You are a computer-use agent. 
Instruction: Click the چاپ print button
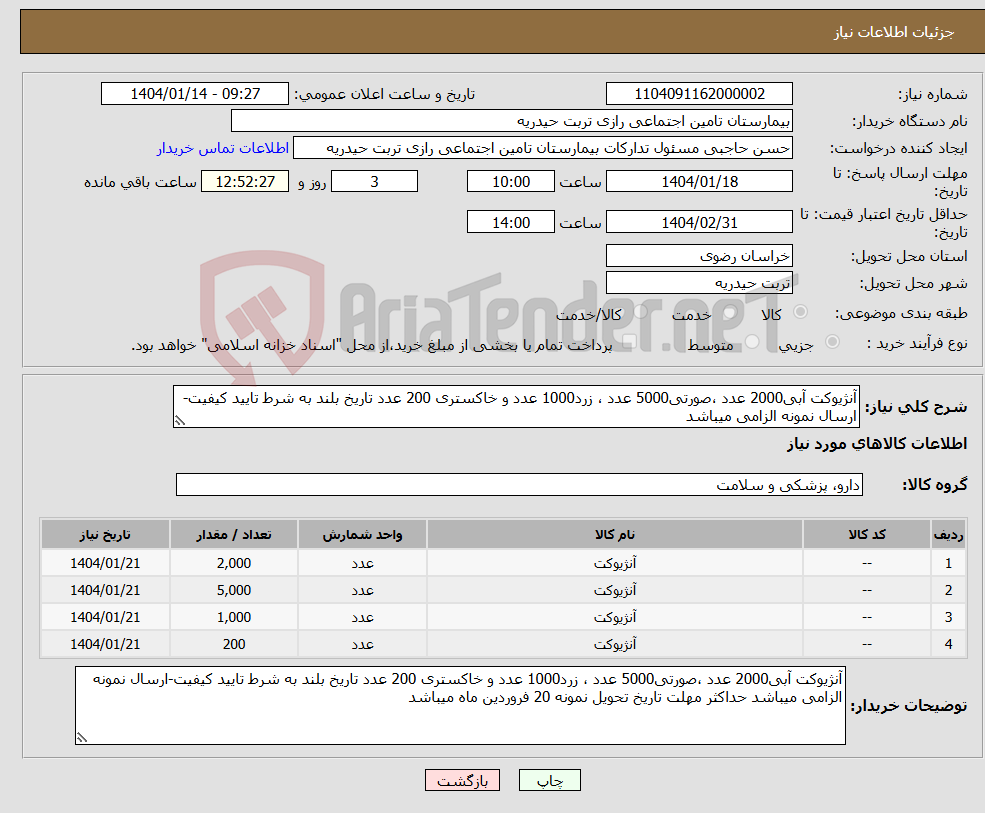click(x=550, y=780)
